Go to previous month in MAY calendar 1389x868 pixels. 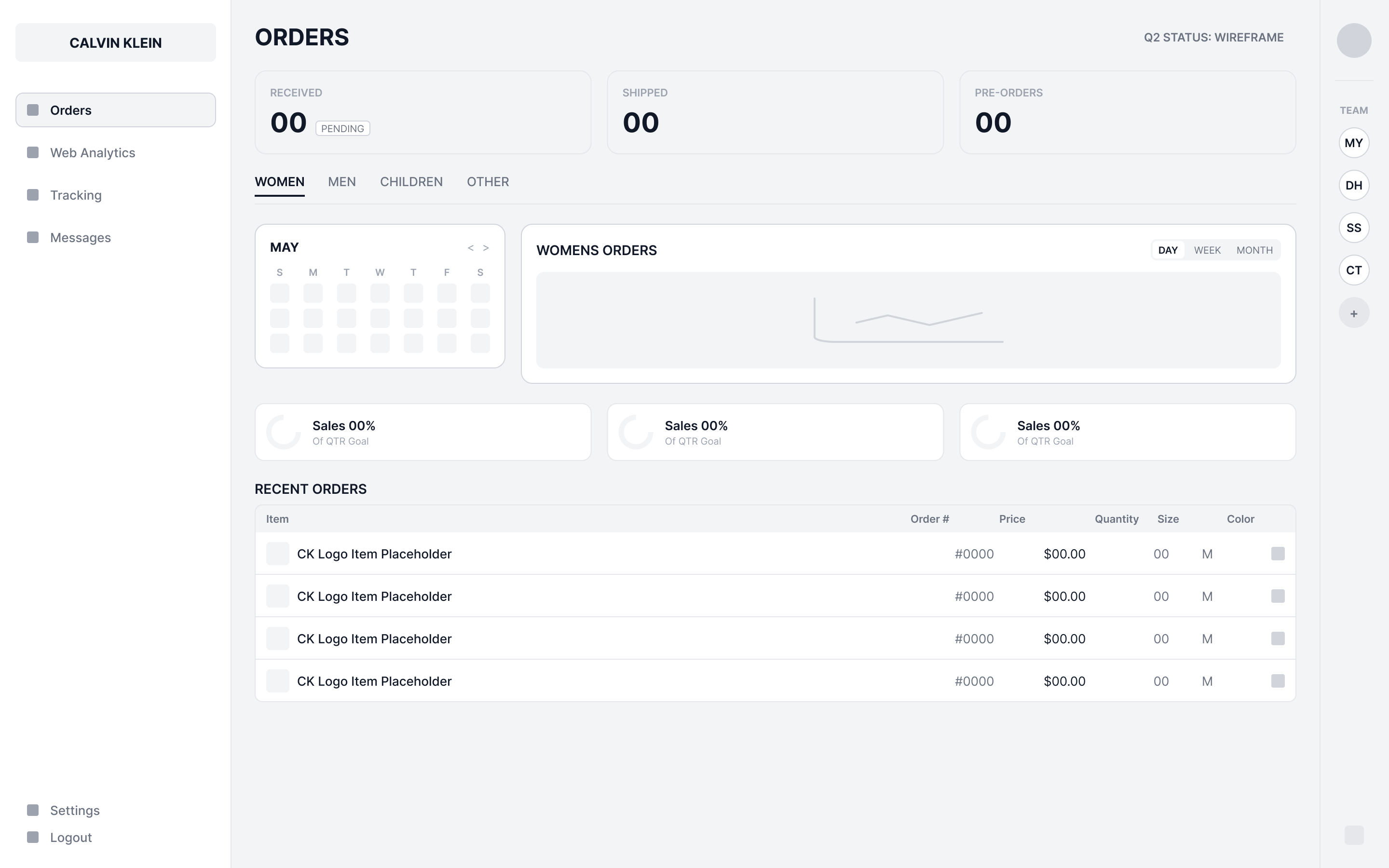coord(470,248)
